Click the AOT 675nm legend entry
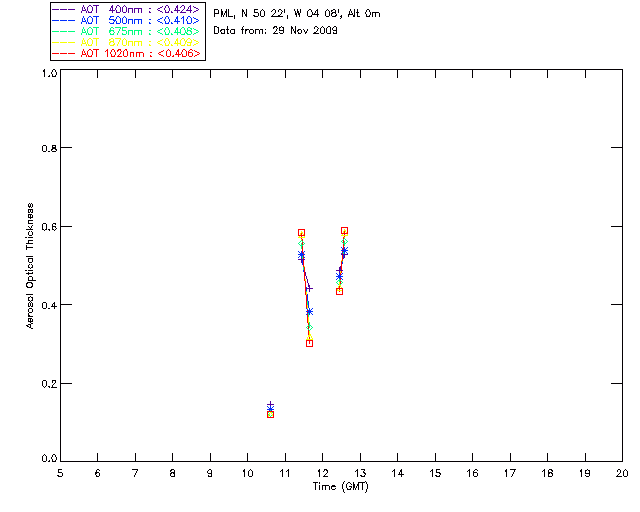640x512 pixels. pyautogui.click(x=127, y=31)
